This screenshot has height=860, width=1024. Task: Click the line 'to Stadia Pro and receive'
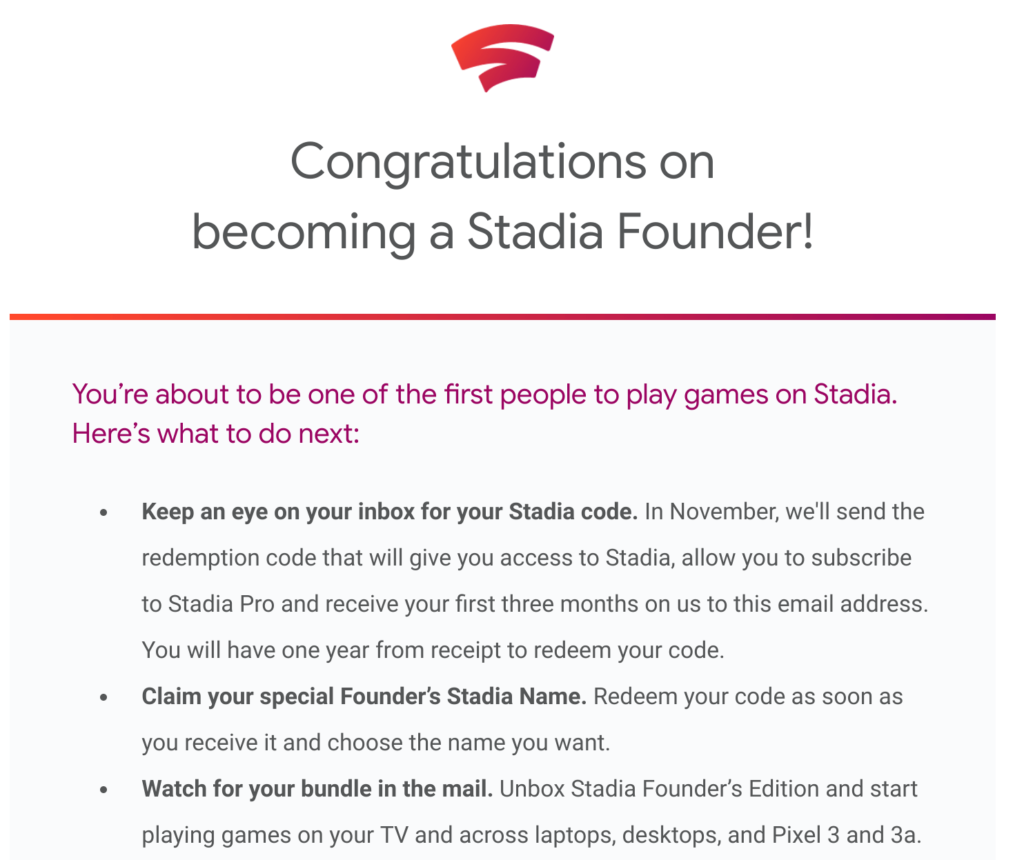(x=535, y=604)
